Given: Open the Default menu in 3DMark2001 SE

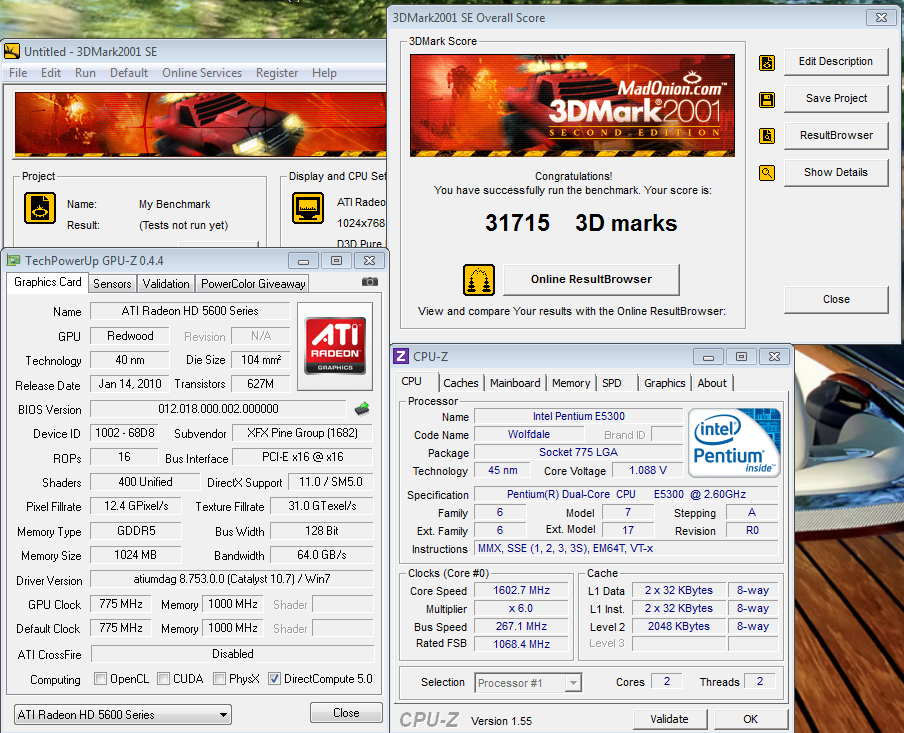Looking at the screenshot, I should [129, 73].
